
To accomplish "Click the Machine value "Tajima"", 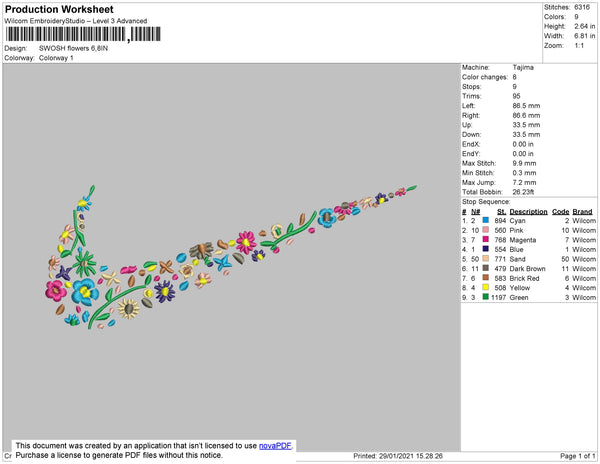I will [523, 67].
